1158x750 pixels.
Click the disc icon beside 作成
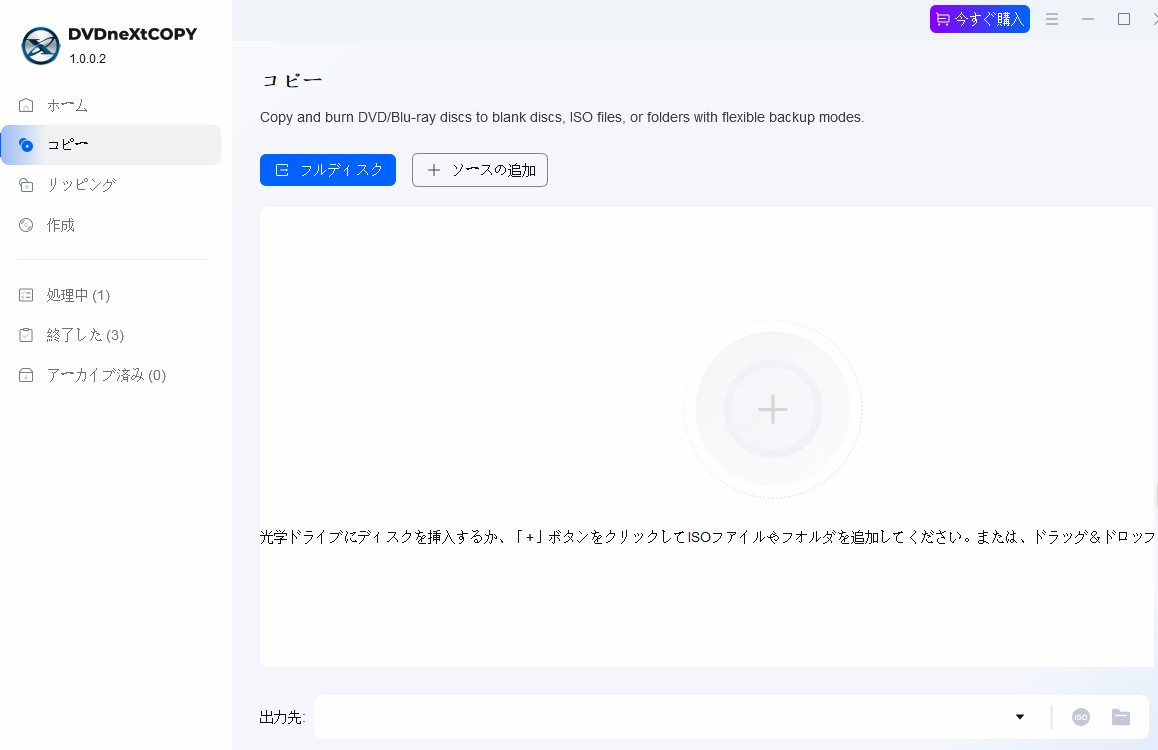(26, 225)
